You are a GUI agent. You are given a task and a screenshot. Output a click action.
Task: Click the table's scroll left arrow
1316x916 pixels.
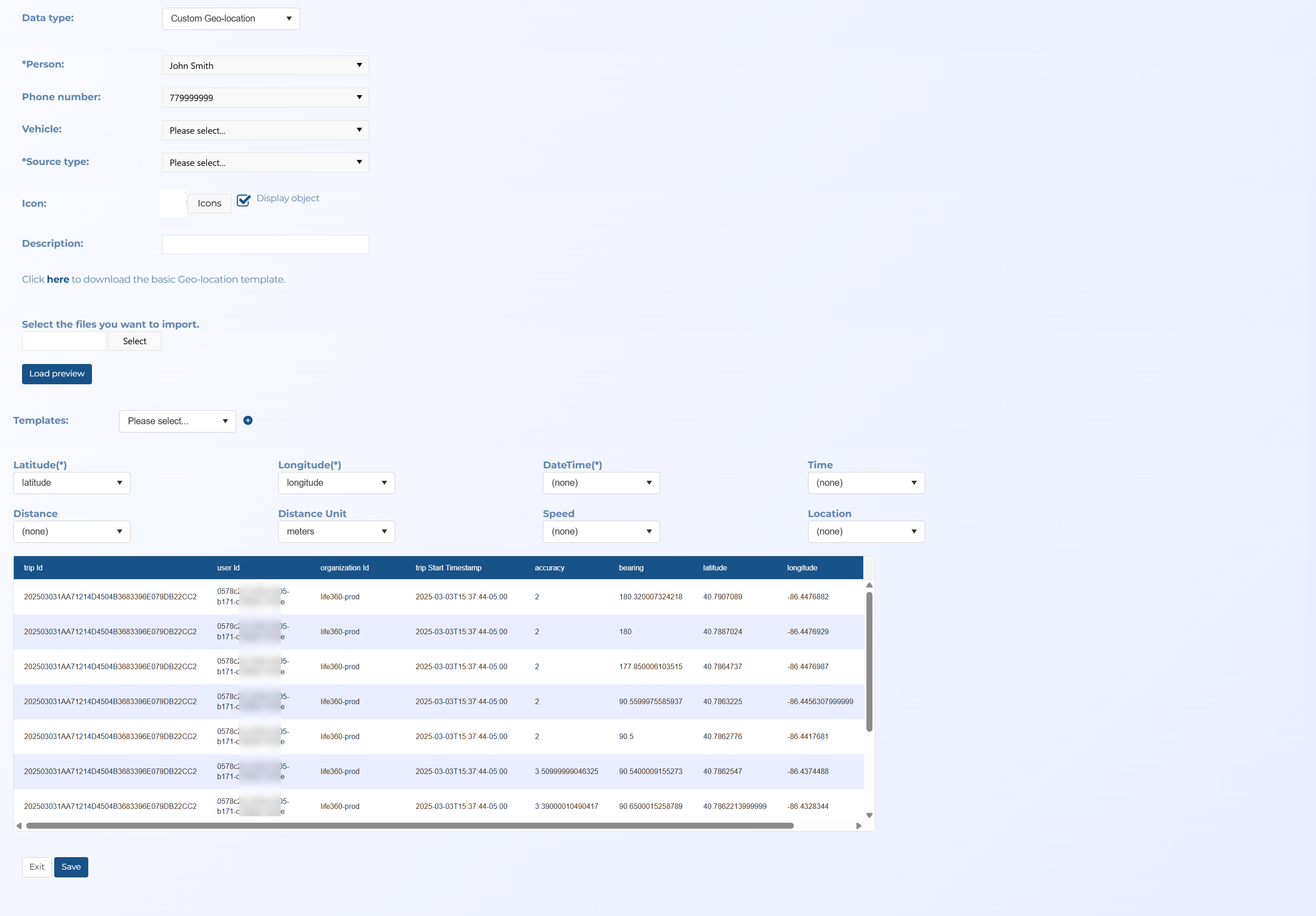pyautogui.click(x=19, y=826)
